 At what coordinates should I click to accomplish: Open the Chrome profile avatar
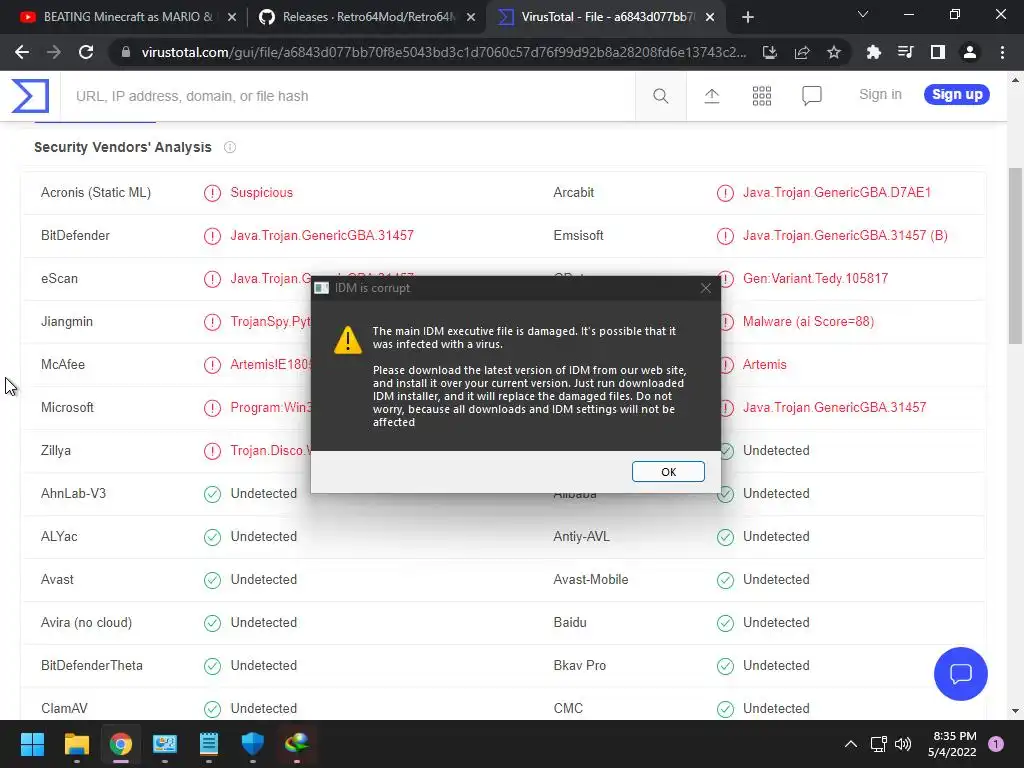pos(970,52)
